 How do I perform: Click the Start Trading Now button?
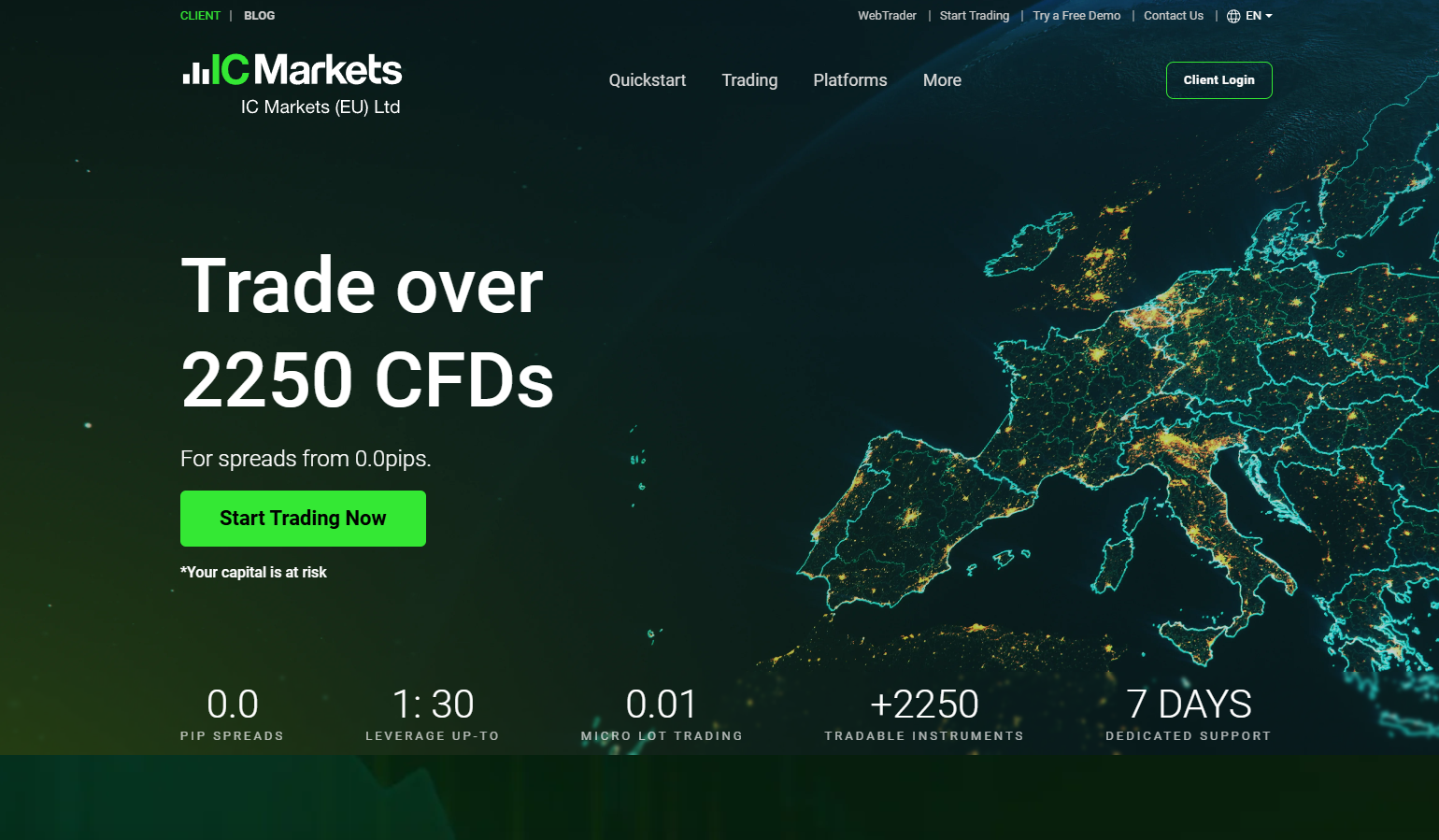click(x=303, y=519)
